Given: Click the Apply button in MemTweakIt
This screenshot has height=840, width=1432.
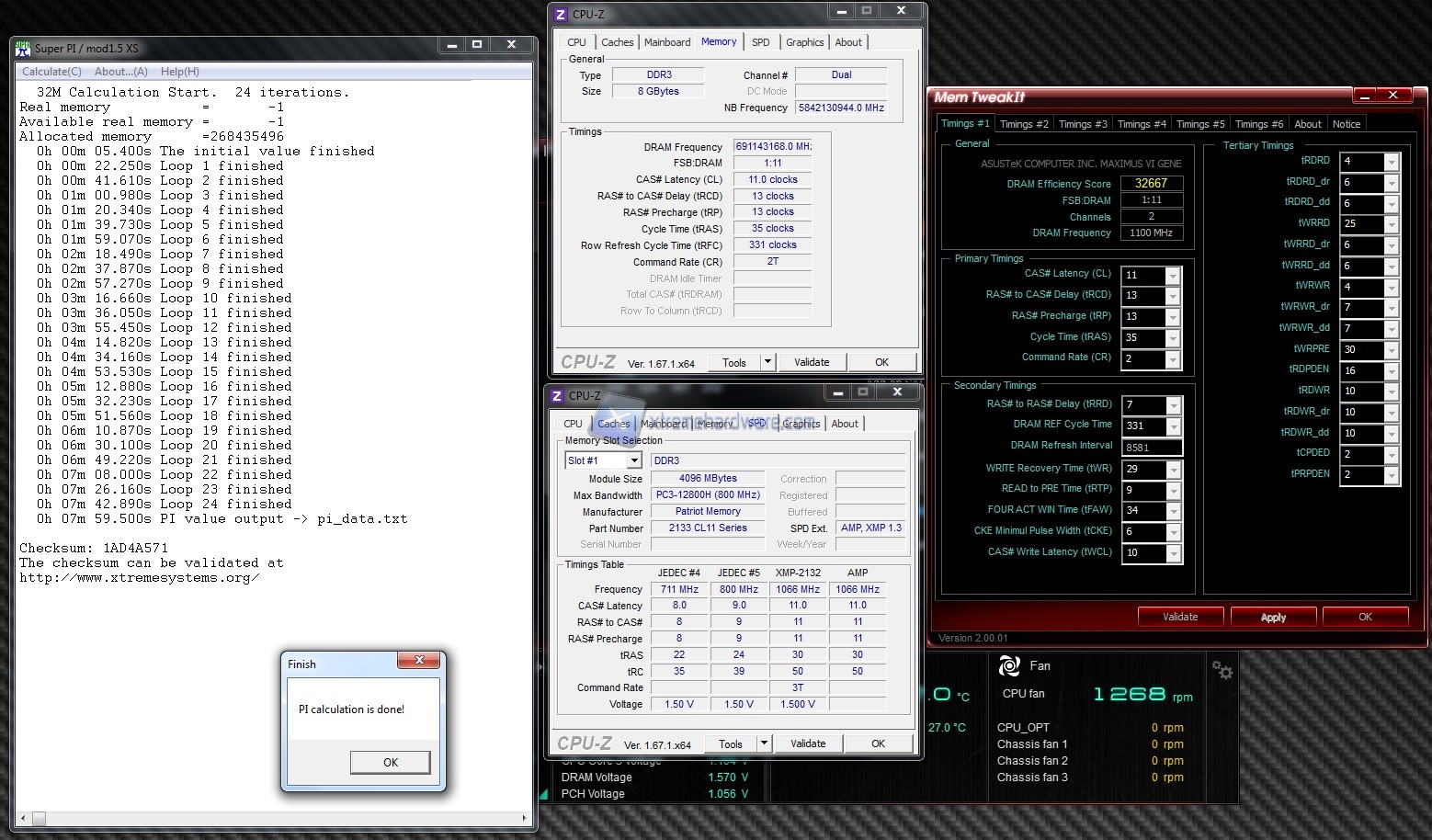Looking at the screenshot, I should [1273, 617].
